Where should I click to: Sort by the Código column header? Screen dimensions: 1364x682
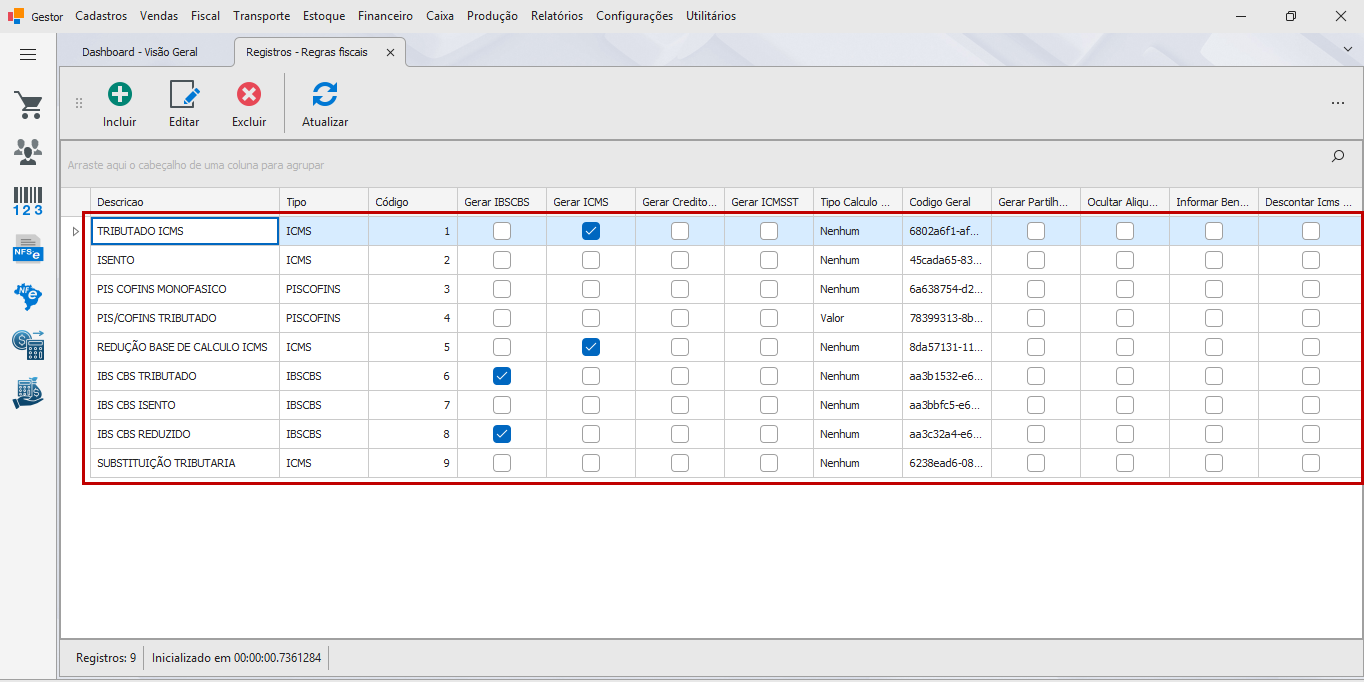[413, 202]
